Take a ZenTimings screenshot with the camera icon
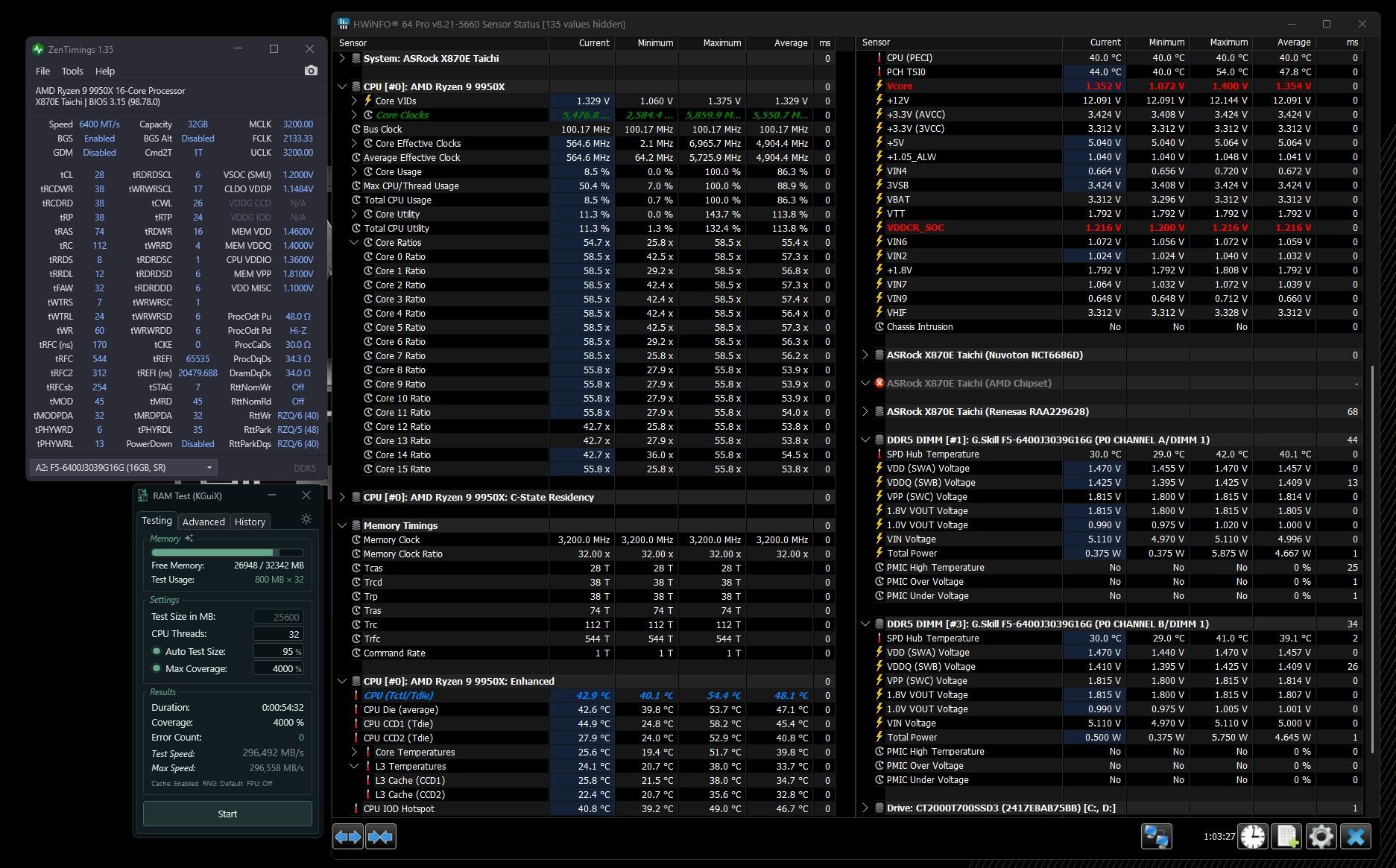Viewport: 1396px width, 868px height. (311, 71)
